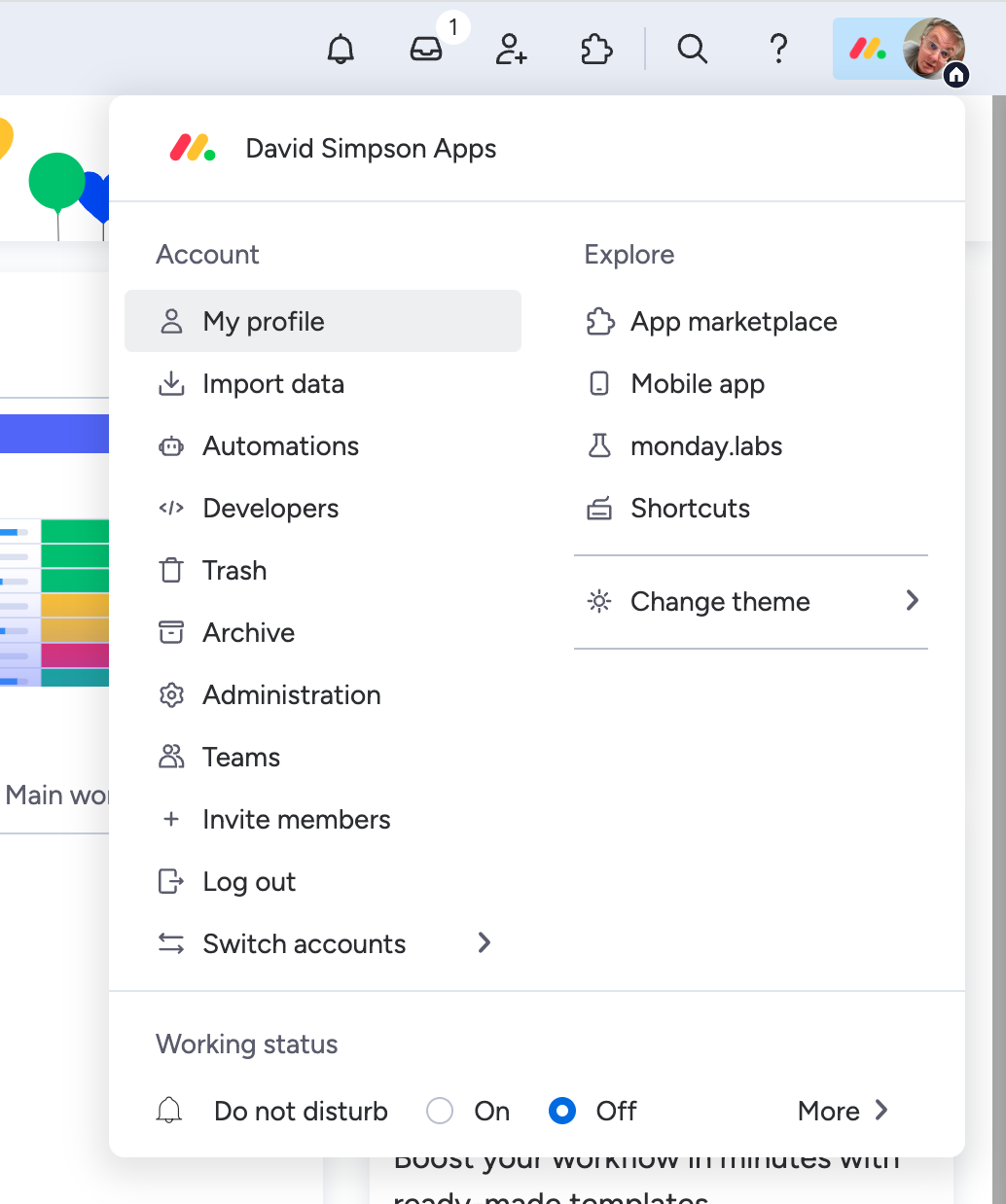Open the App marketplace link

pyautogui.click(x=734, y=322)
